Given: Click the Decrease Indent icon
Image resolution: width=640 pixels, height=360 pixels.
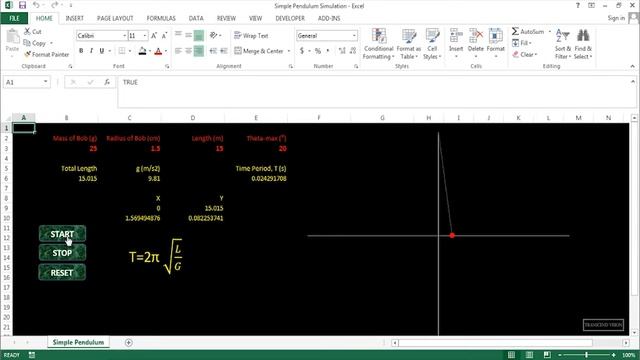Looking at the screenshot, I should 213,51.
